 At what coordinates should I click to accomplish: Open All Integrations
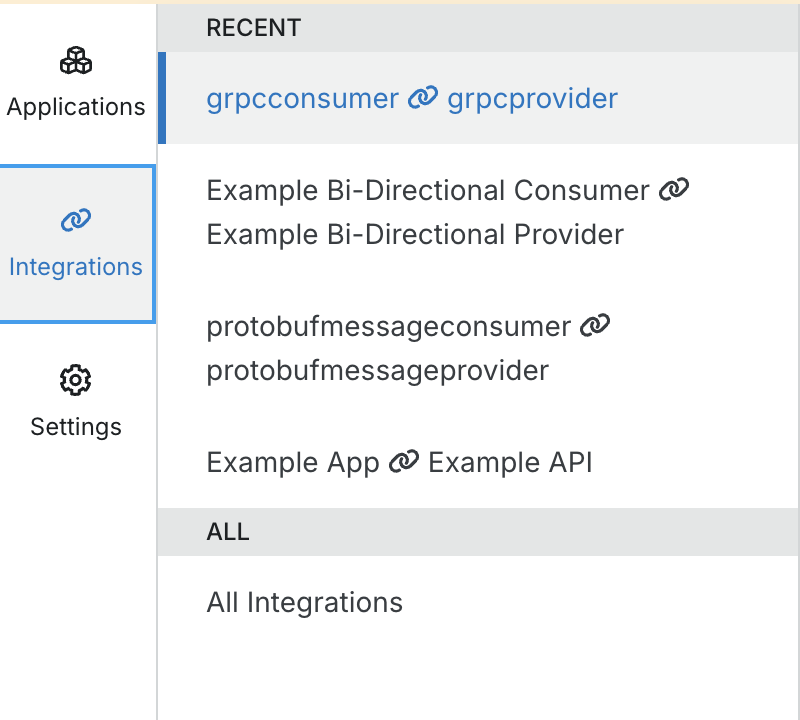(304, 602)
